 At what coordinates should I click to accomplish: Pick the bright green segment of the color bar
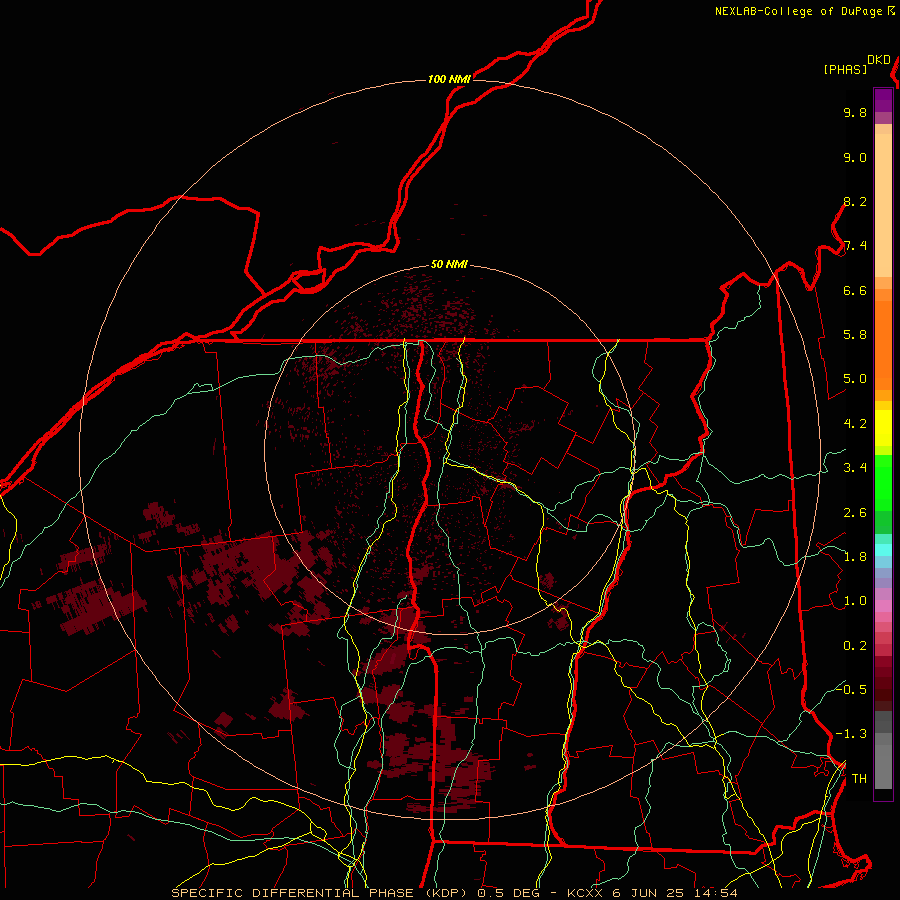tap(883, 482)
